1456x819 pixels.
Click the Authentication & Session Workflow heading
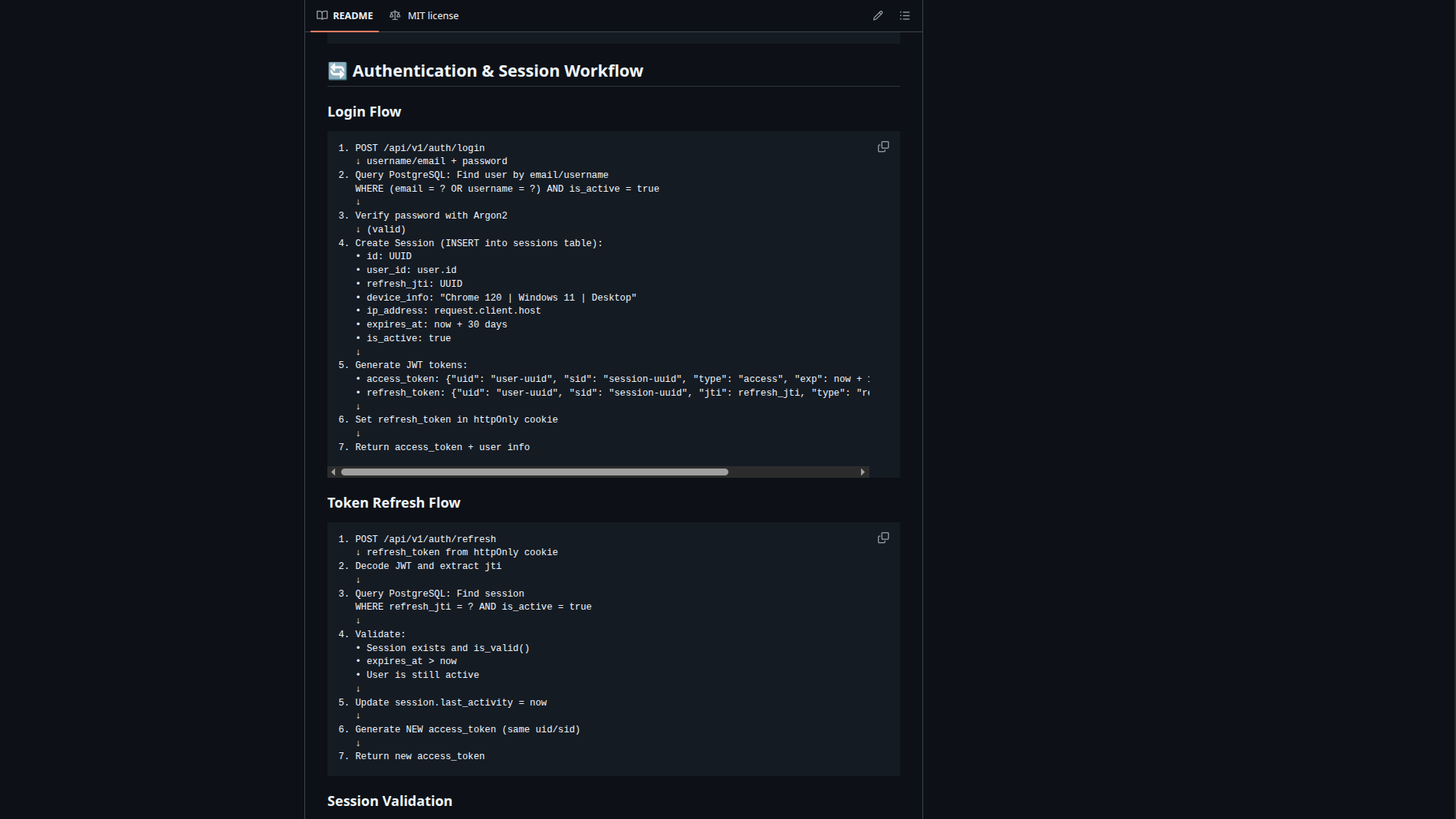coord(497,71)
